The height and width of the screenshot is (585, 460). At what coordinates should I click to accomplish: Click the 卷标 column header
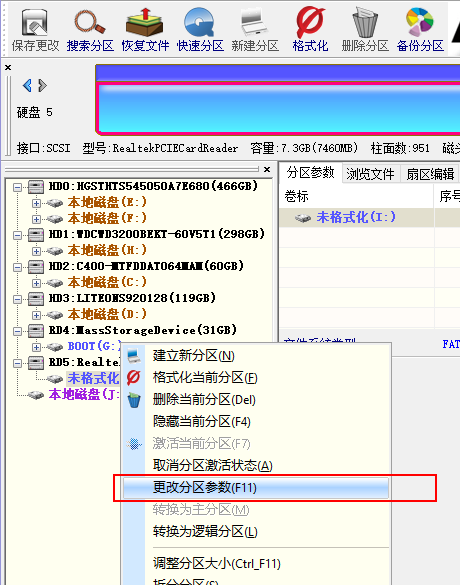[356, 196]
